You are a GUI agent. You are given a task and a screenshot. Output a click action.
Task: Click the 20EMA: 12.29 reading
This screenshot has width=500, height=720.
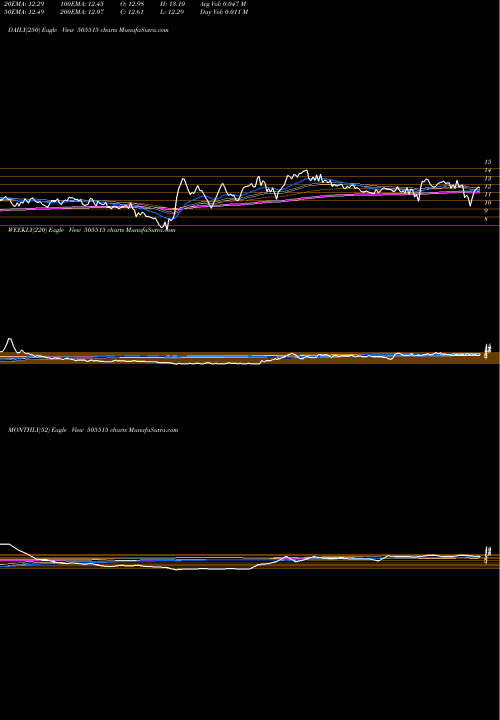(x=24, y=4)
